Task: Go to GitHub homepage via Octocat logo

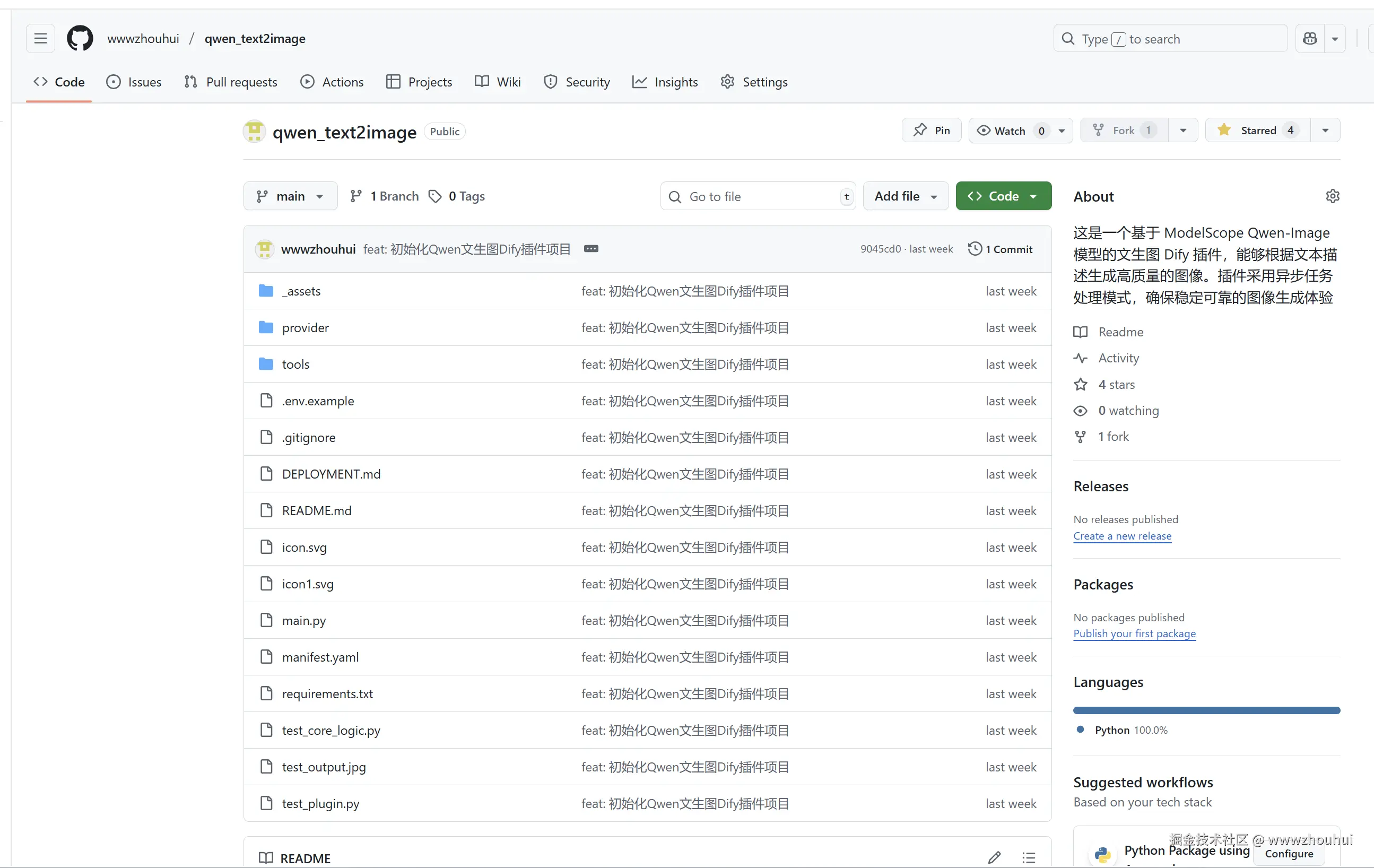Action: pyautogui.click(x=80, y=39)
